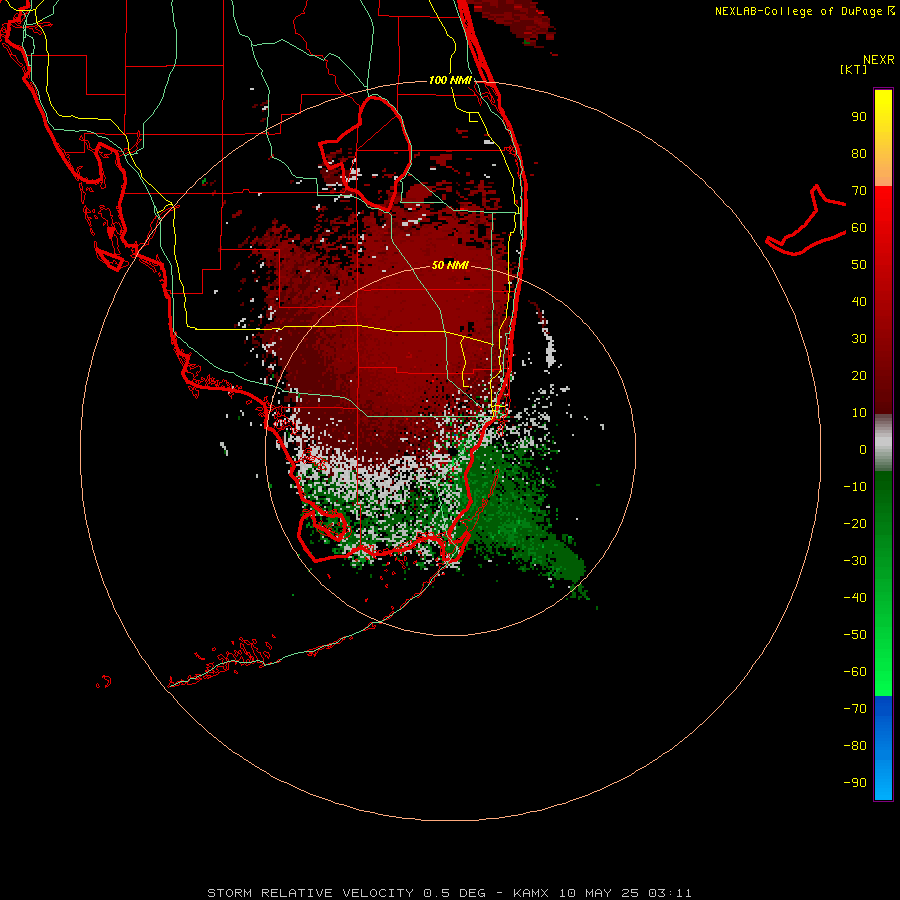The width and height of the screenshot is (900, 900).
Task: Click the 10 MAY 25 03:11 timestamp
Action: pyautogui.click(x=624, y=893)
